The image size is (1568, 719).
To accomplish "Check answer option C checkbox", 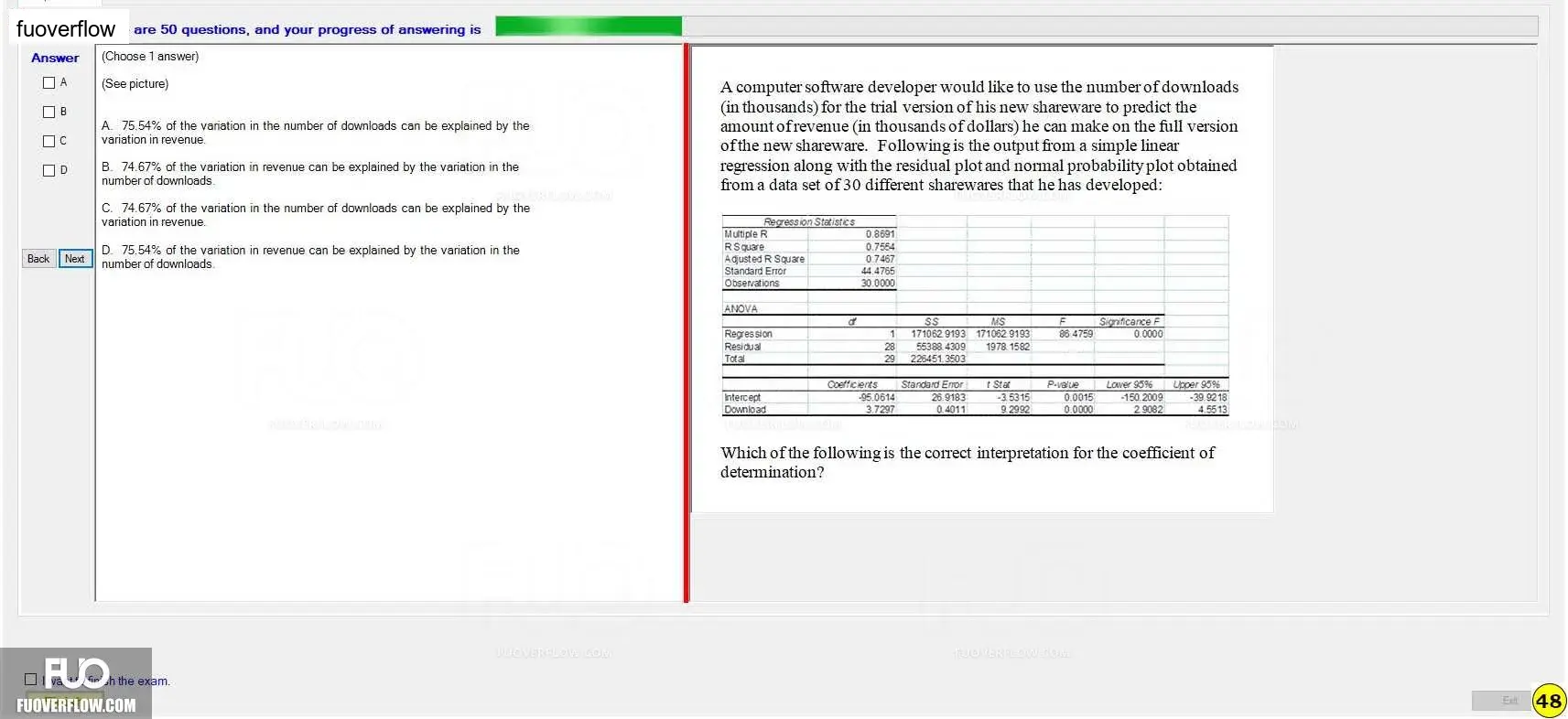I will coord(49,142).
